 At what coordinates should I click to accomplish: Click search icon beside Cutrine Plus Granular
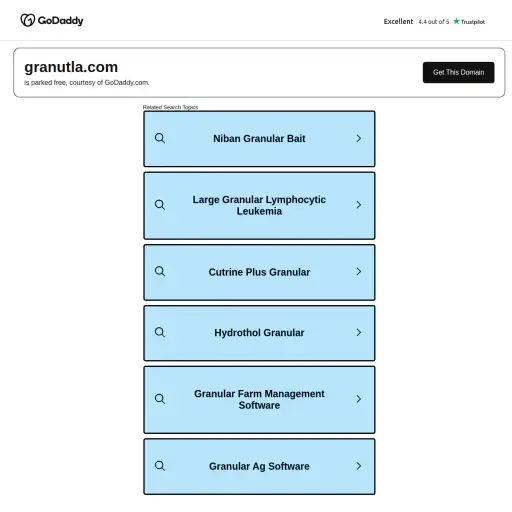[x=160, y=271]
